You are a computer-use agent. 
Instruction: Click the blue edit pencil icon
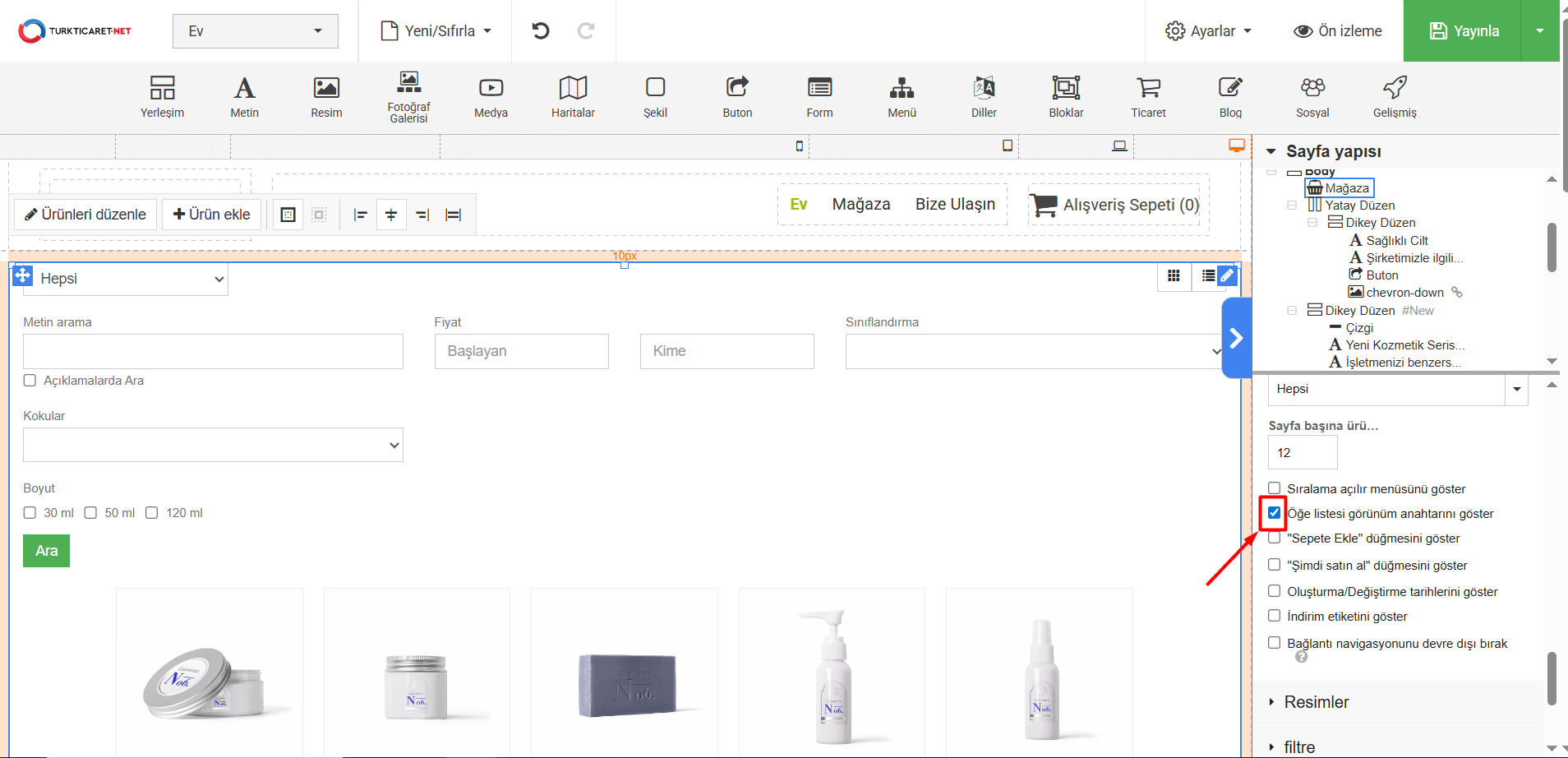point(1226,275)
